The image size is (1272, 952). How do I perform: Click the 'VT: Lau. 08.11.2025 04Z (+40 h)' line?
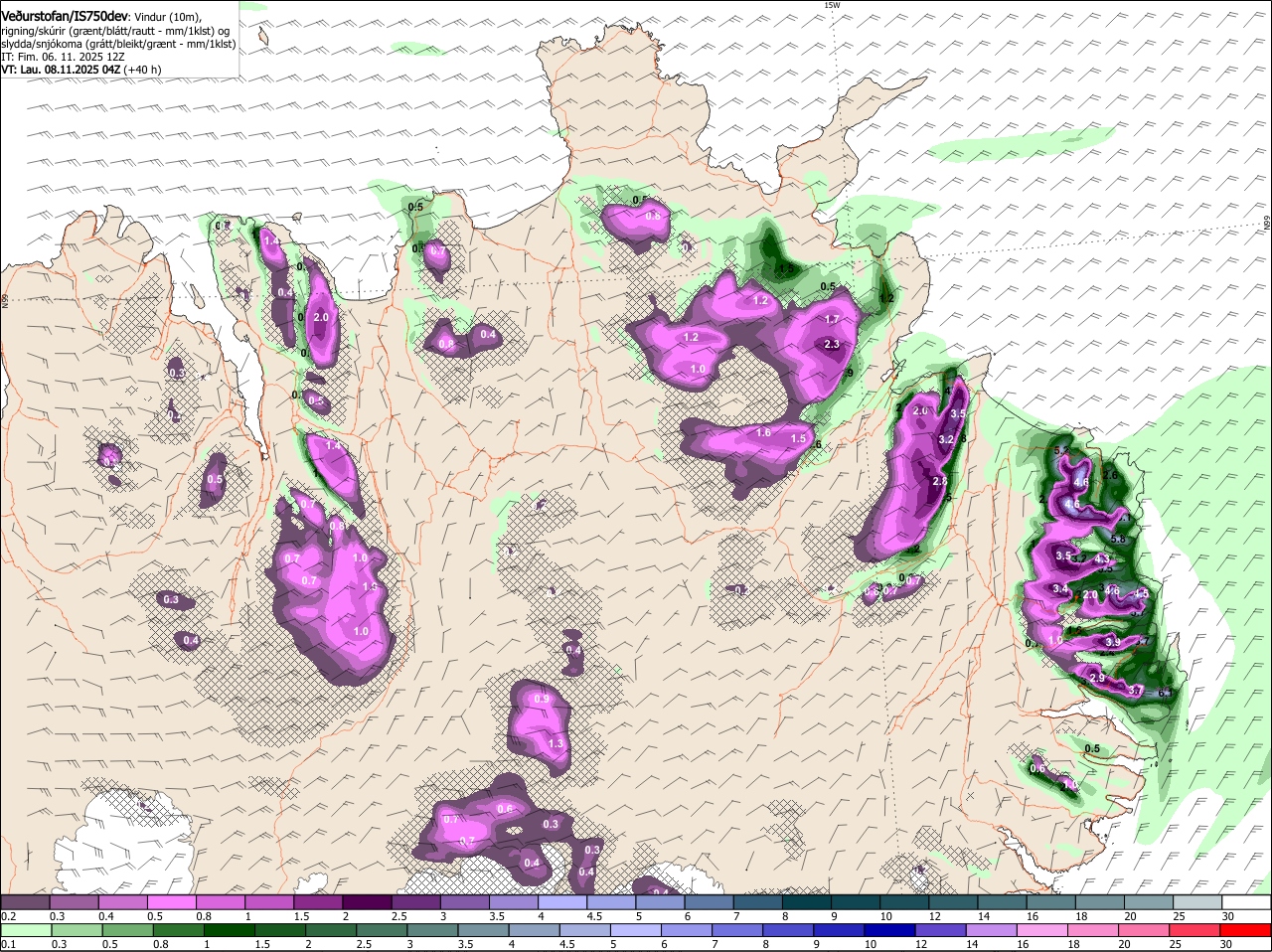pyautogui.click(x=80, y=71)
